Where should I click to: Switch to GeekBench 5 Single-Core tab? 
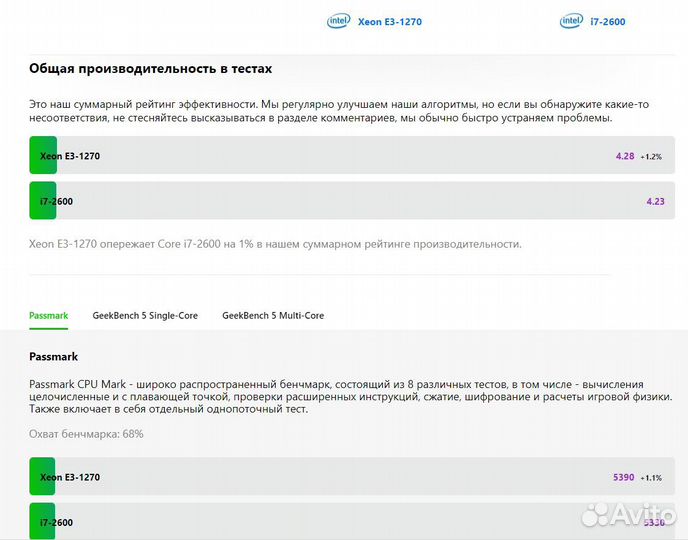click(x=145, y=315)
